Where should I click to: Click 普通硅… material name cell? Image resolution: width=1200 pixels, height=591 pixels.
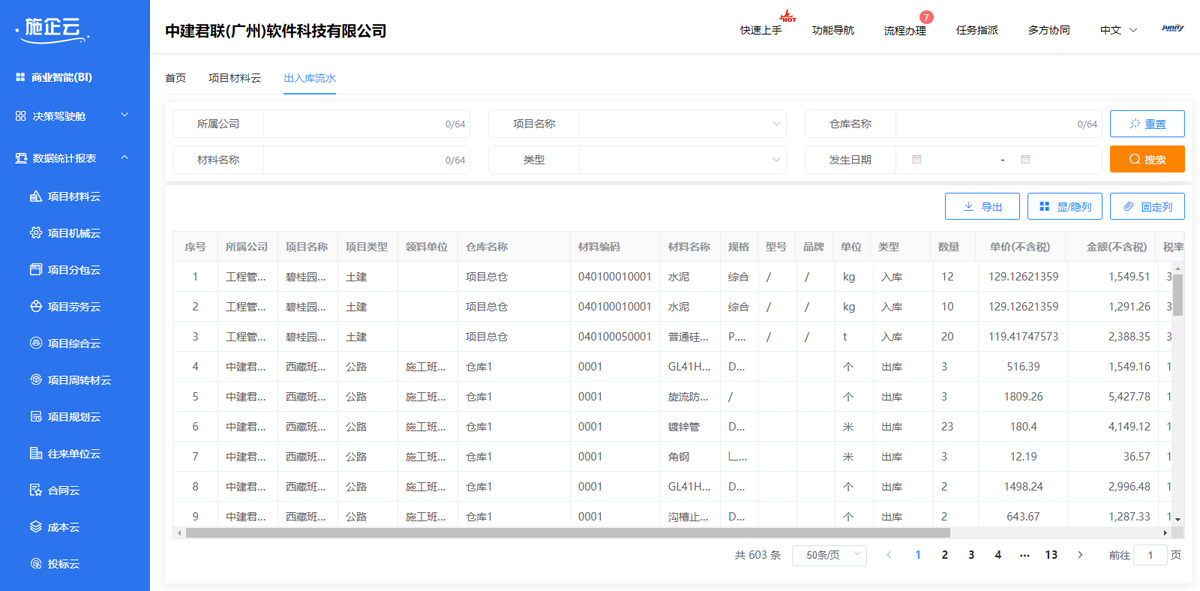tap(690, 337)
